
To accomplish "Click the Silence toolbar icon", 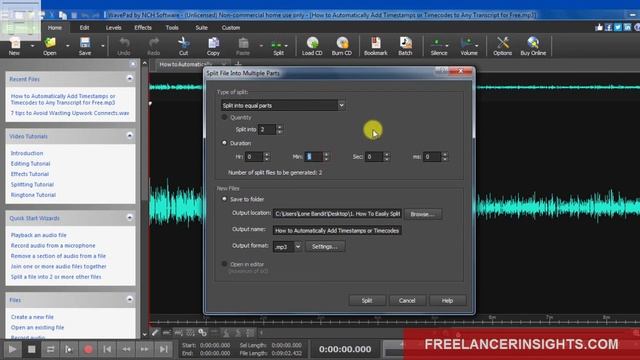I will pyautogui.click(x=439, y=46).
